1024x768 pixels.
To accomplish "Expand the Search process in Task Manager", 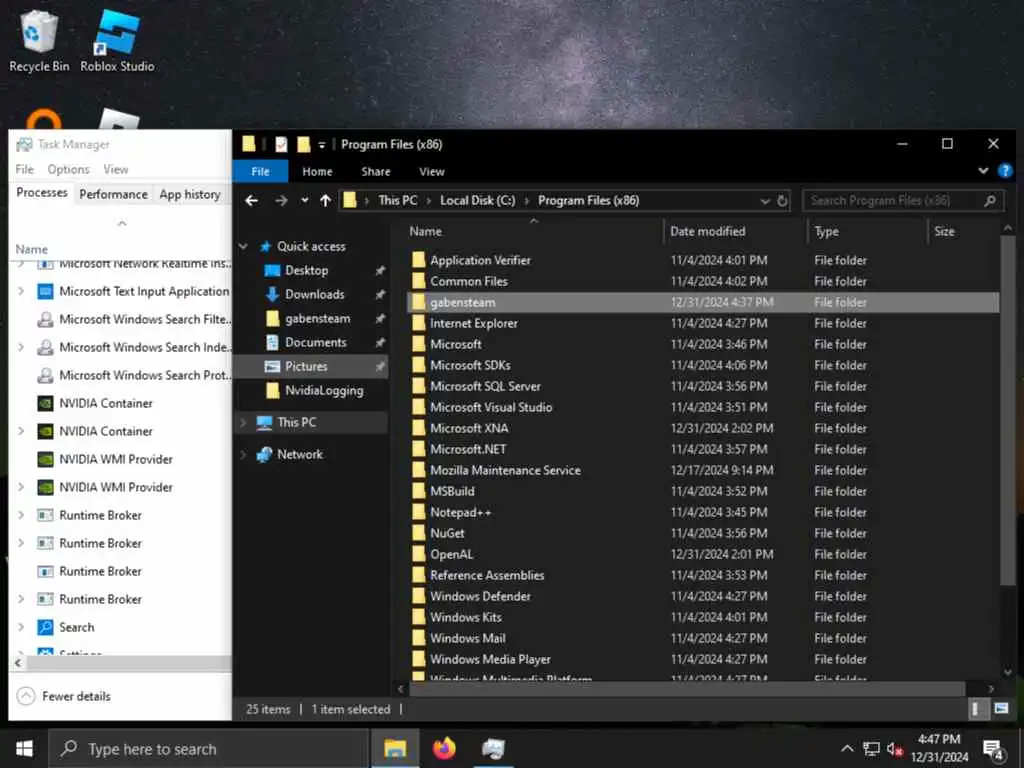I will (x=21, y=627).
